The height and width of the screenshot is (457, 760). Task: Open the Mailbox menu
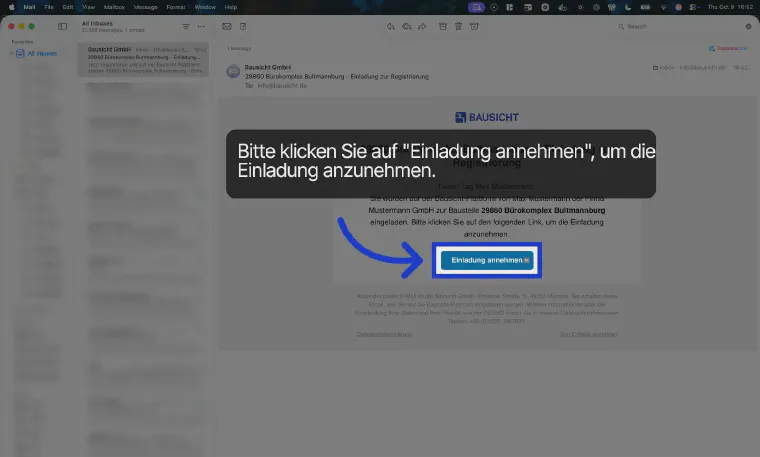click(114, 7)
